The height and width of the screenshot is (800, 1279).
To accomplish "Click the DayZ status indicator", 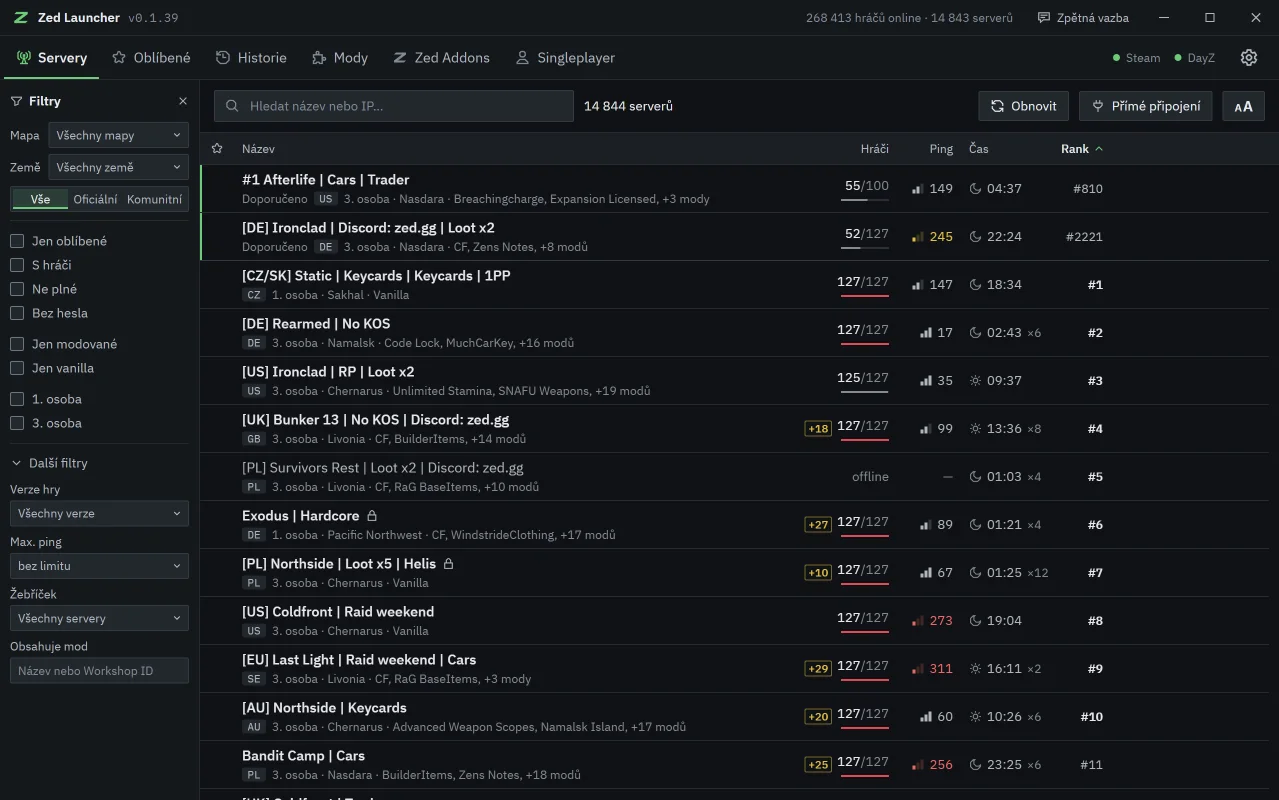I will (1195, 58).
